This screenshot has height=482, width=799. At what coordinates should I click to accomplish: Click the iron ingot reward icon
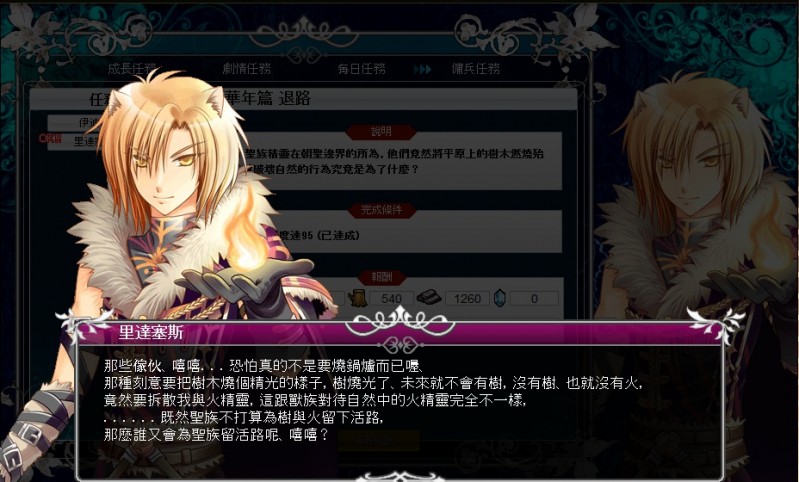click(x=429, y=297)
